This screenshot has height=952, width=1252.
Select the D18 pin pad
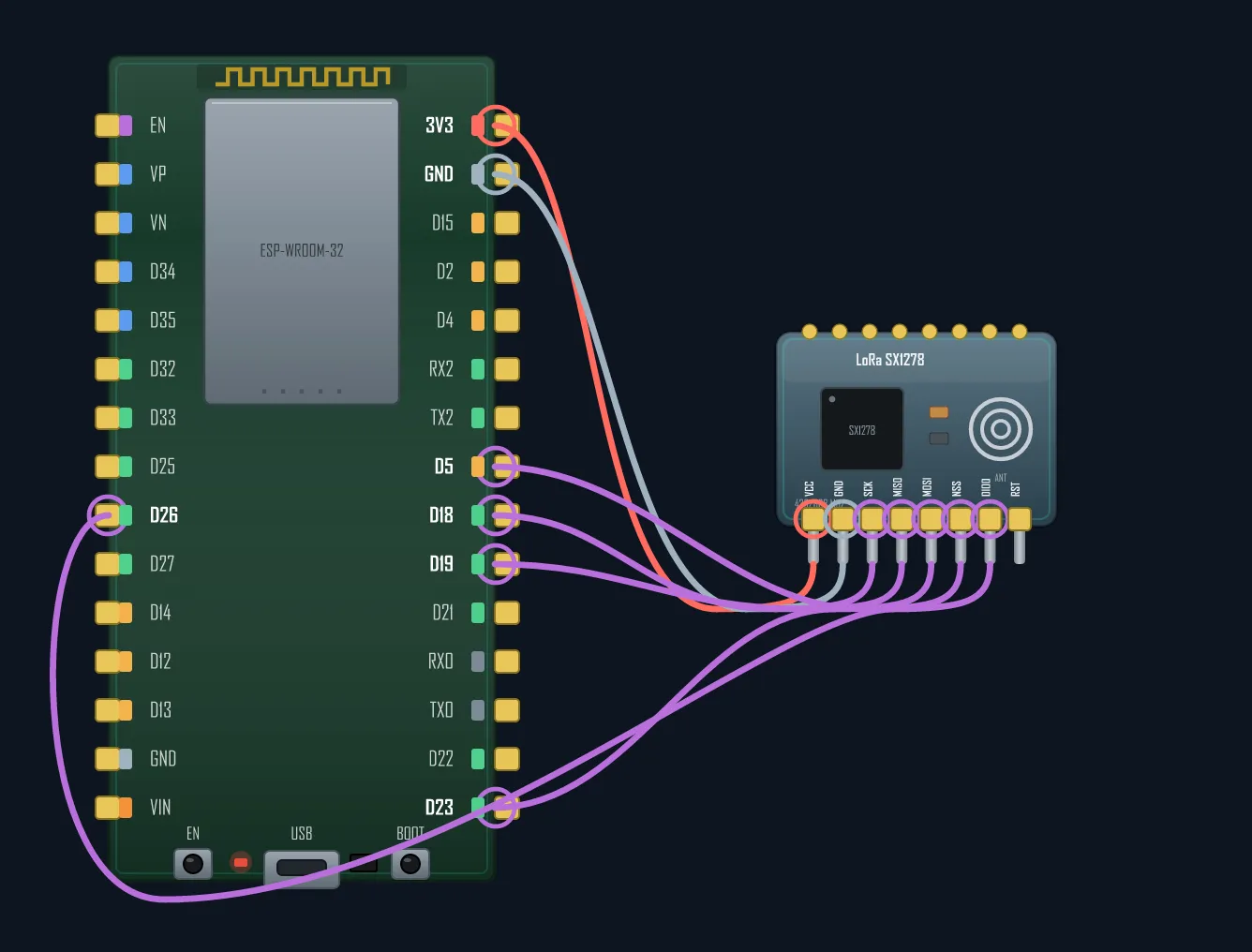pos(507,515)
